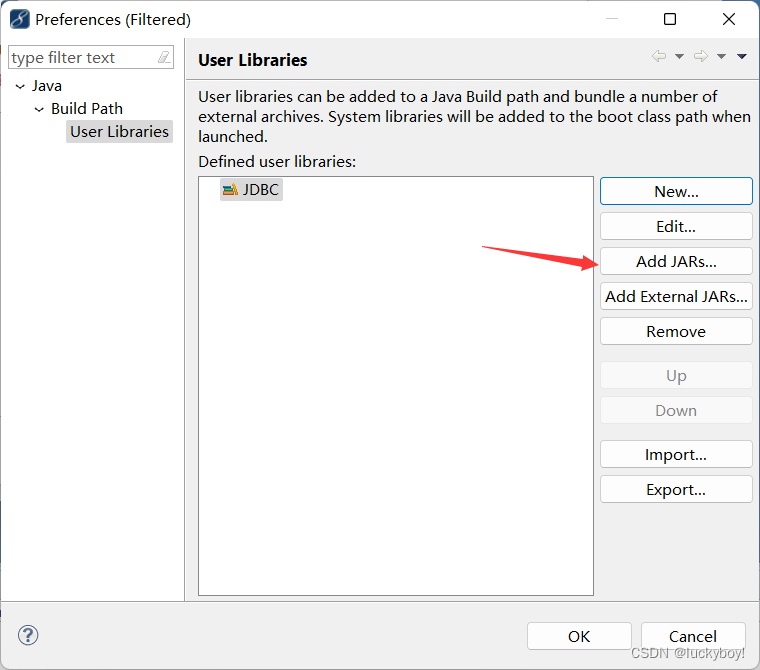Image resolution: width=760 pixels, height=670 pixels.
Task: Confirm the dialog with OK
Action: [x=579, y=636]
